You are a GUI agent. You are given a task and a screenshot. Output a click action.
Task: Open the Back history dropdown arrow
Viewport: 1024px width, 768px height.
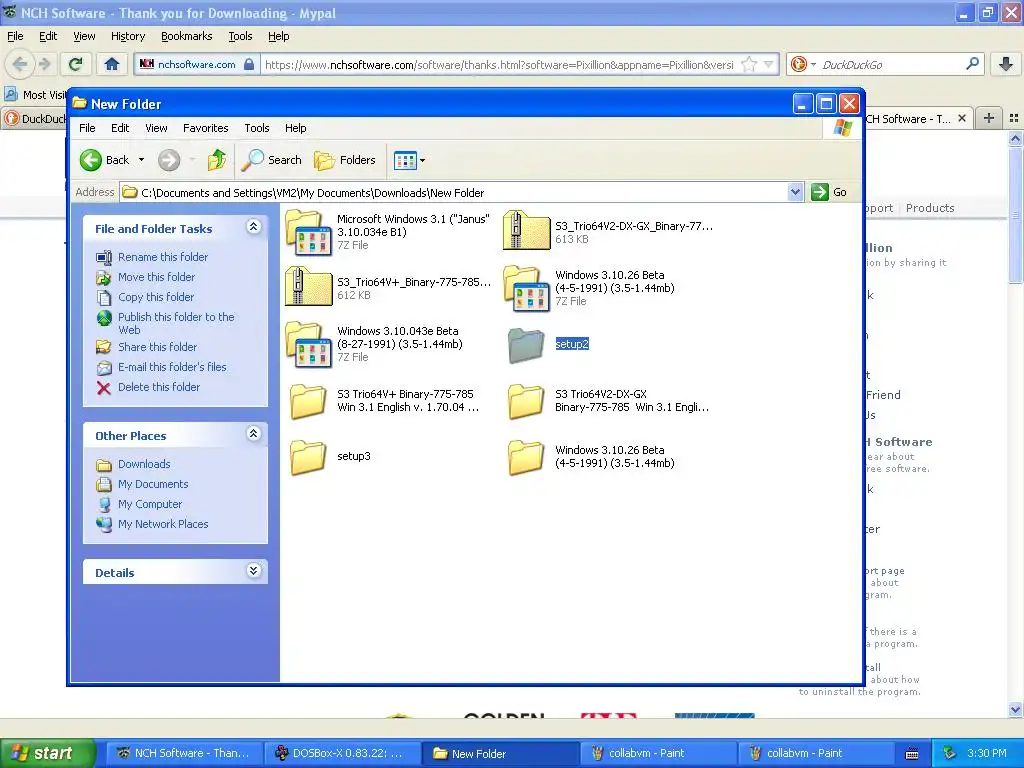point(141,160)
